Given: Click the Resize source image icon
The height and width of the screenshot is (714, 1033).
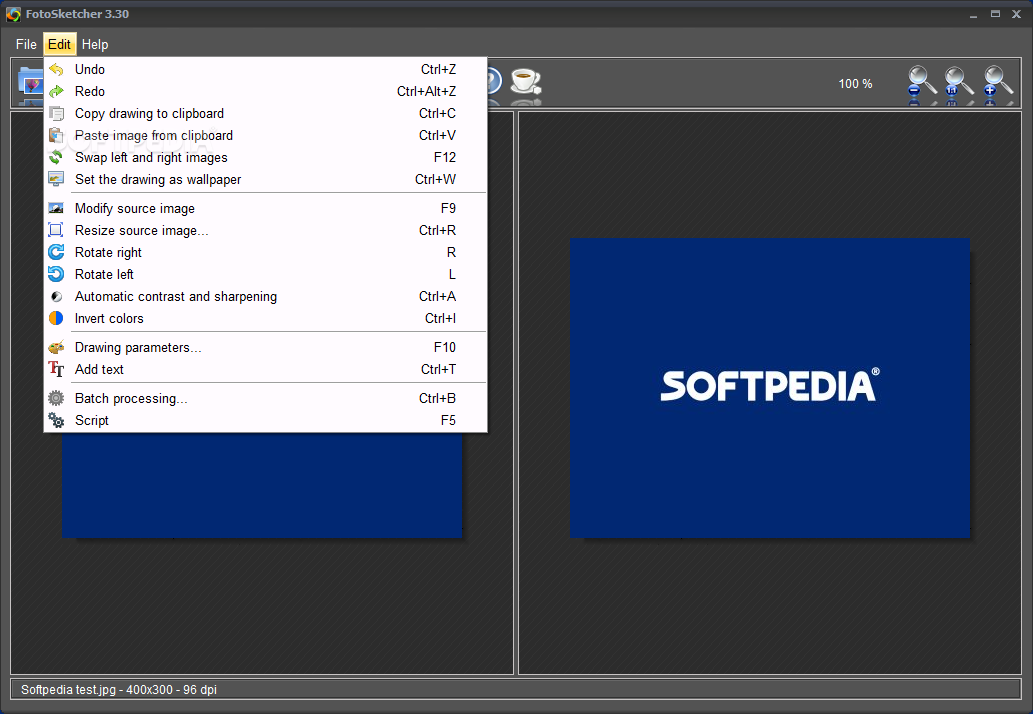Looking at the screenshot, I should click(x=57, y=230).
